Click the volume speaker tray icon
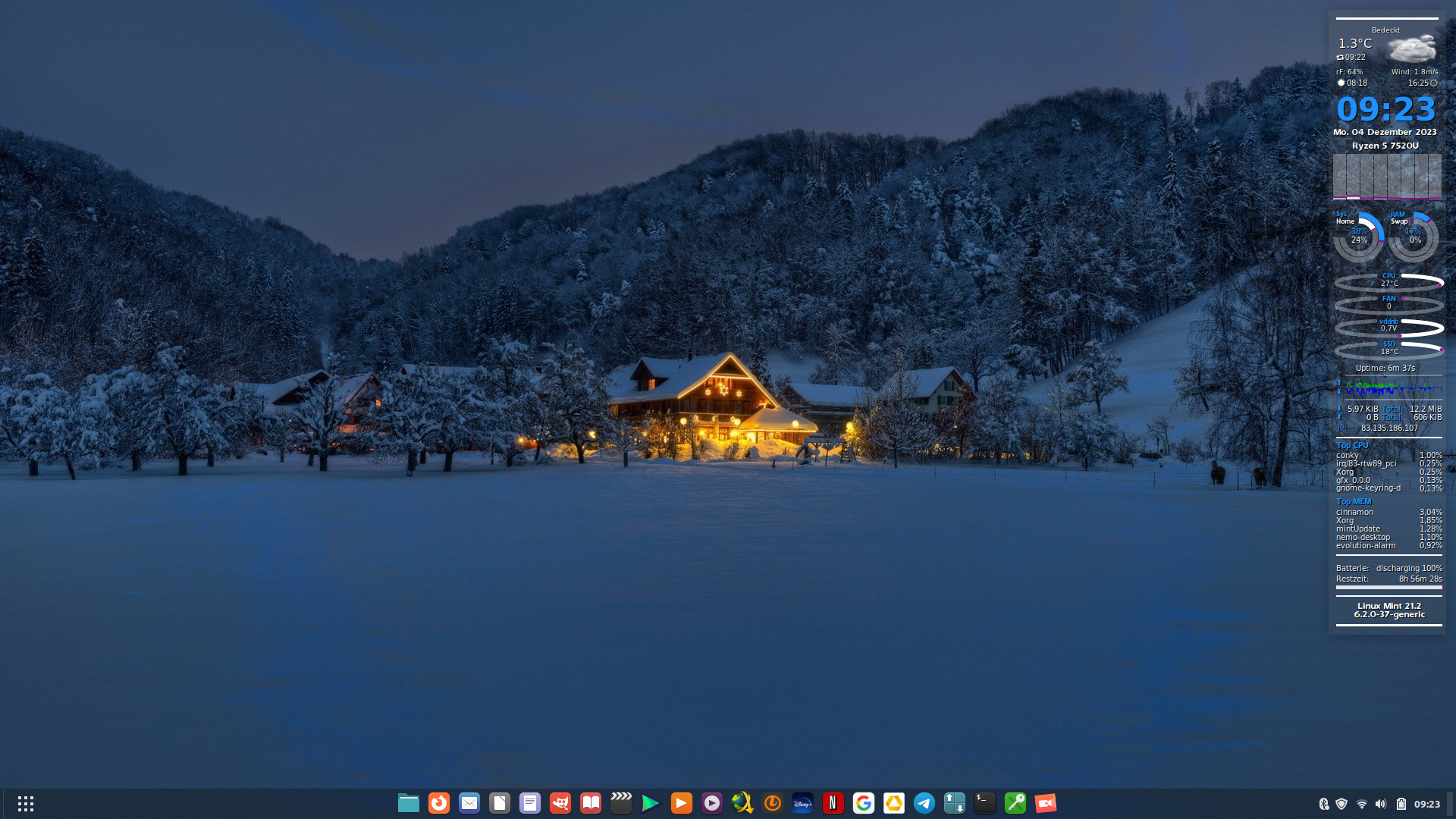Image resolution: width=1456 pixels, height=819 pixels. [x=1381, y=804]
